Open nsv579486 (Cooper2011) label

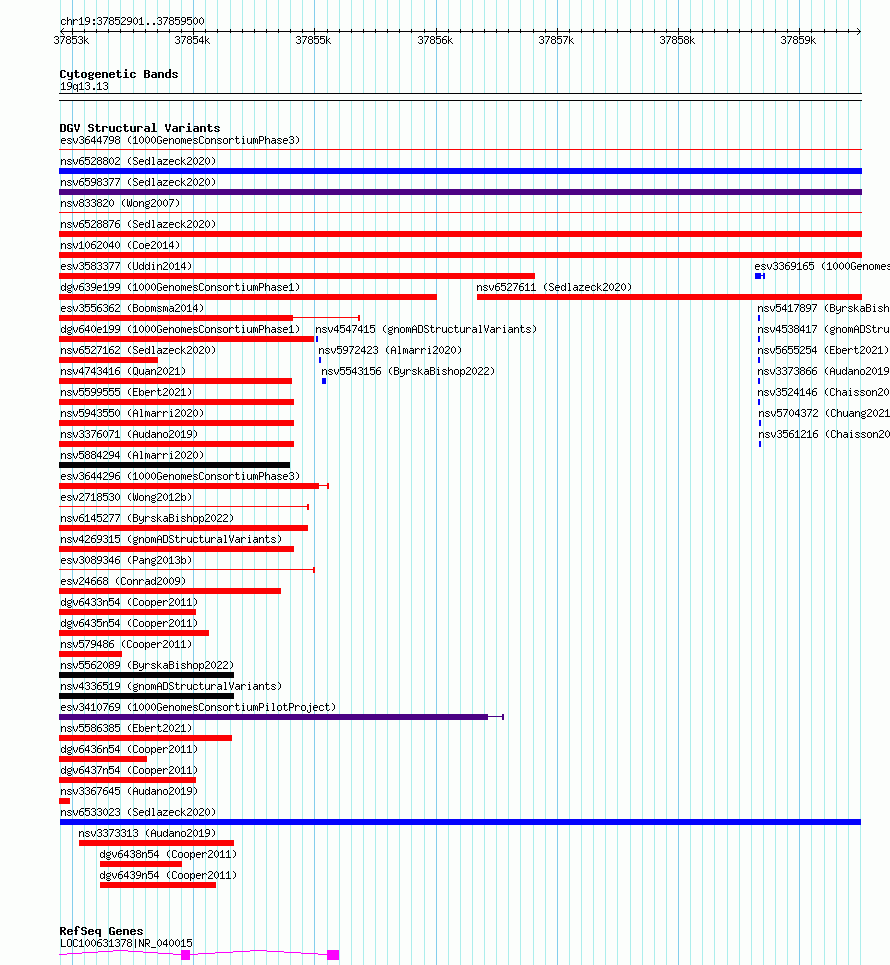[x=126, y=644]
